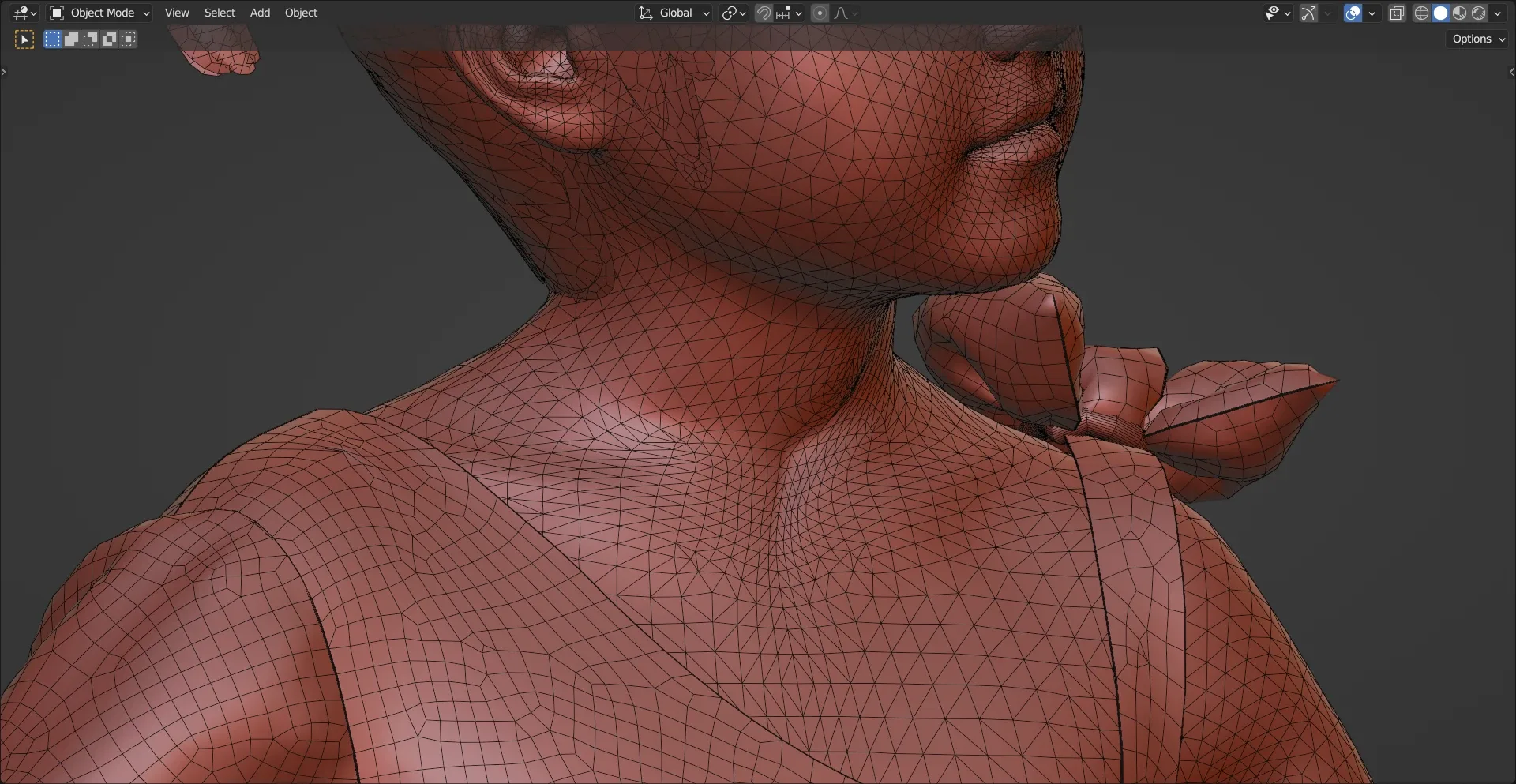Open the proportional editing falloff selector
Screen dimensions: 1516x784
point(846,13)
